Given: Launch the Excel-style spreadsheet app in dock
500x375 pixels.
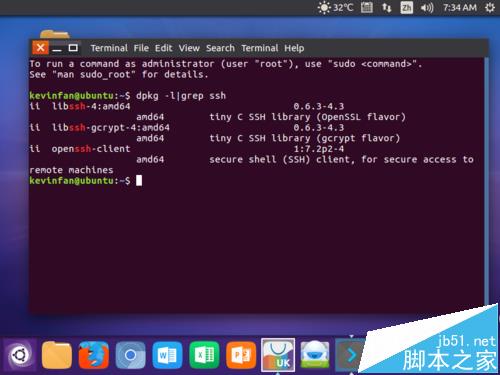Looking at the screenshot, I should click(x=204, y=355).
